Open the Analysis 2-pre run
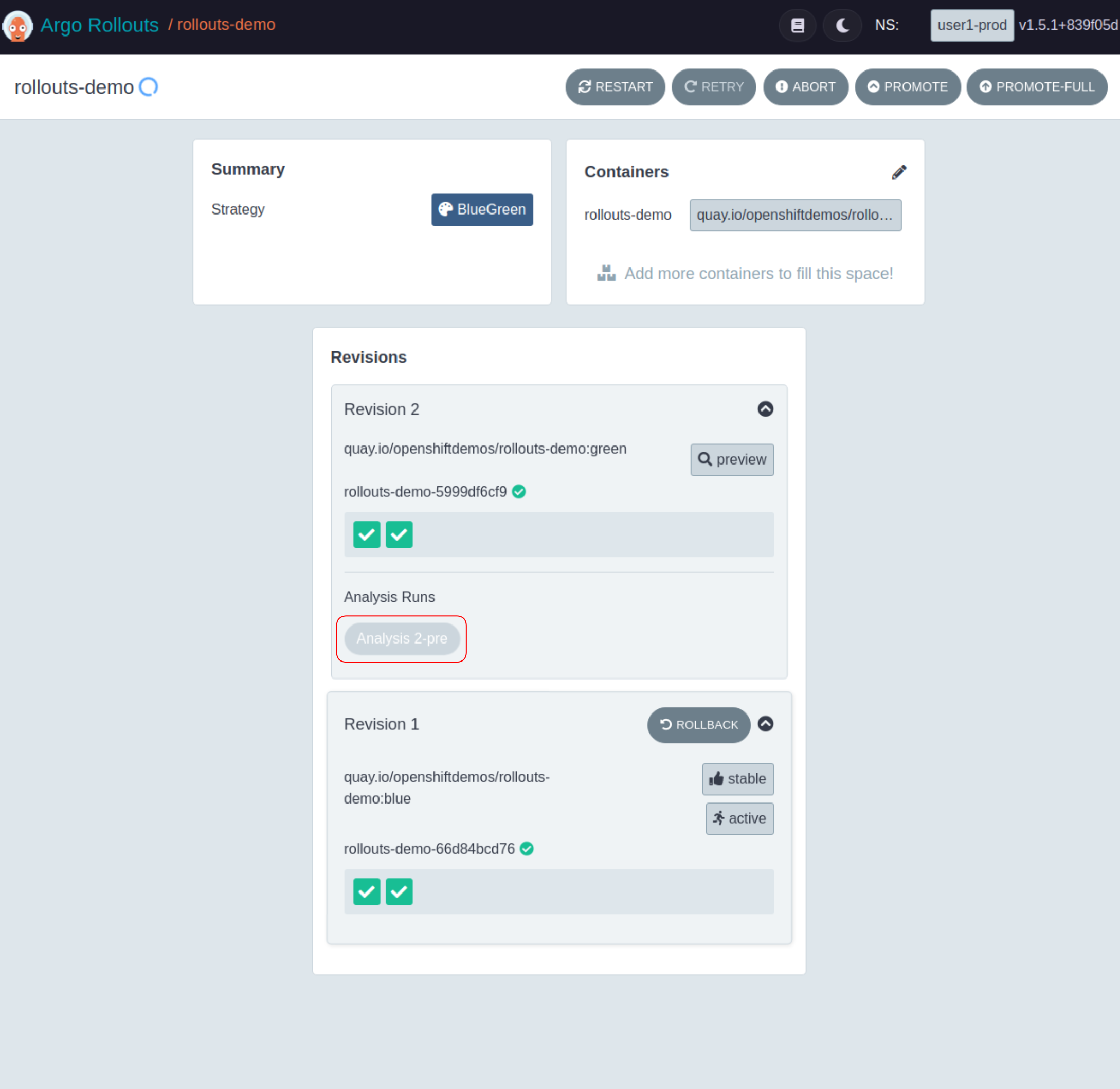This screenshot has height=1089, width=1120. (402, 638)
